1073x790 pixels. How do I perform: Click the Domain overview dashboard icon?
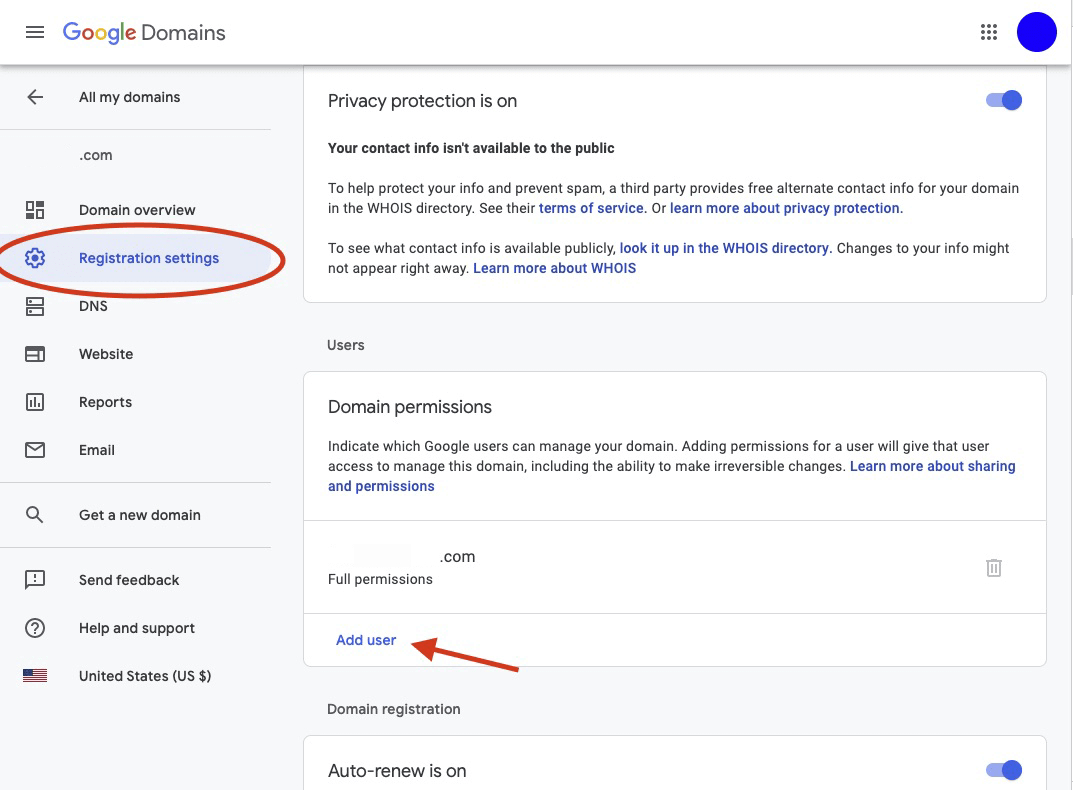coord(35,210)
